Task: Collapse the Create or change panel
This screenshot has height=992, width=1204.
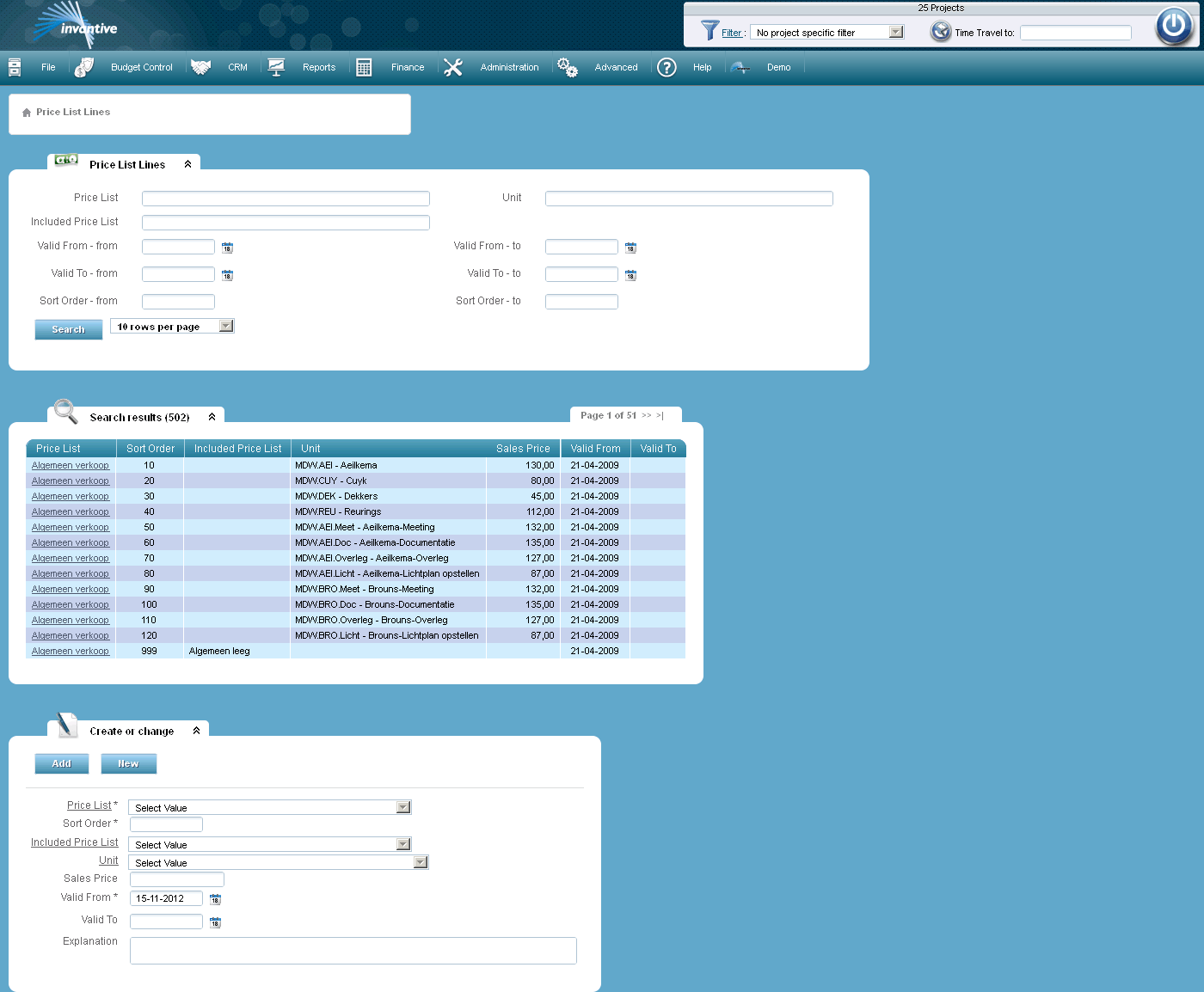Action: pyautogui.click(x=196, y=731)
